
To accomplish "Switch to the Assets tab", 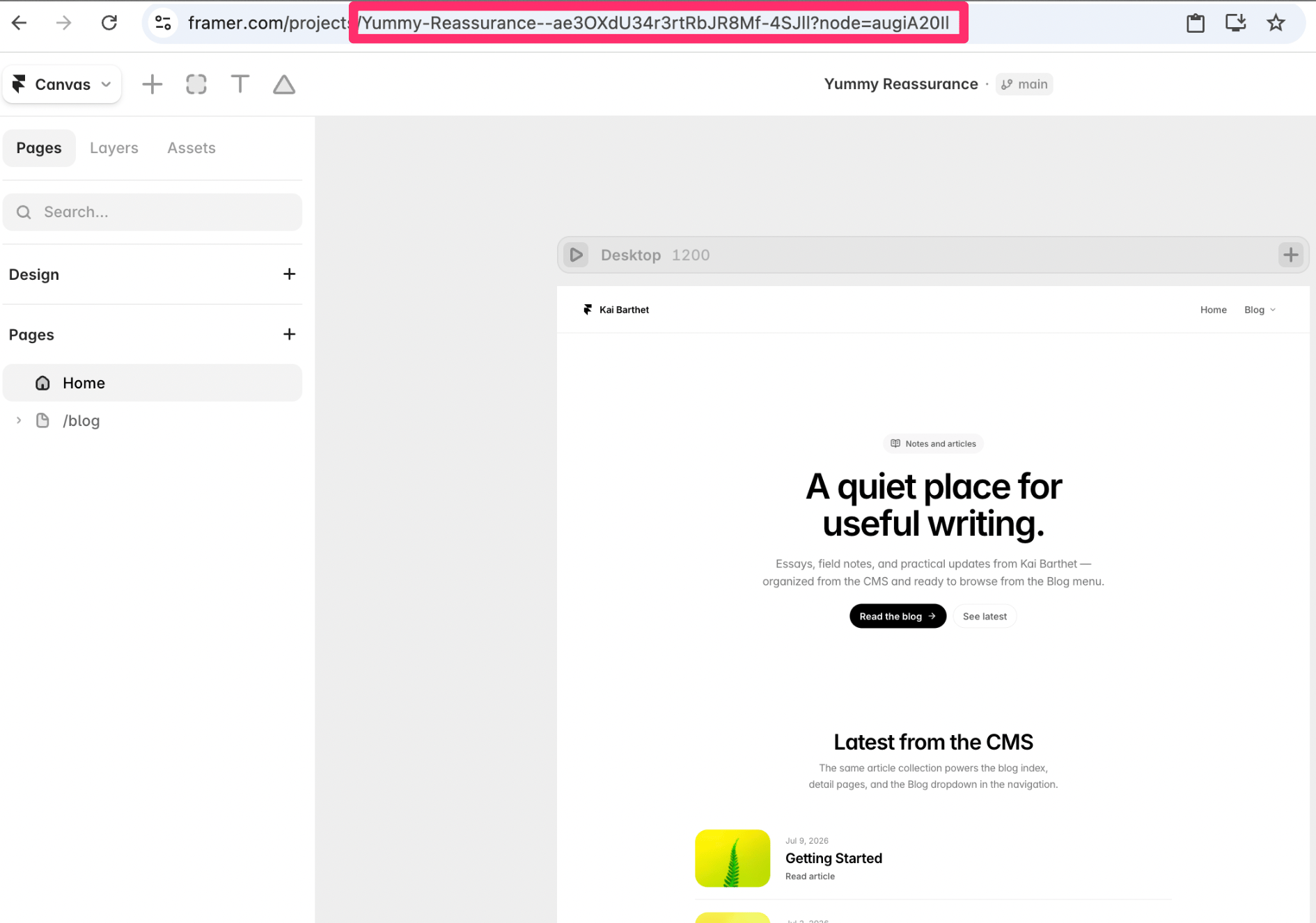I will coord(191,148).
